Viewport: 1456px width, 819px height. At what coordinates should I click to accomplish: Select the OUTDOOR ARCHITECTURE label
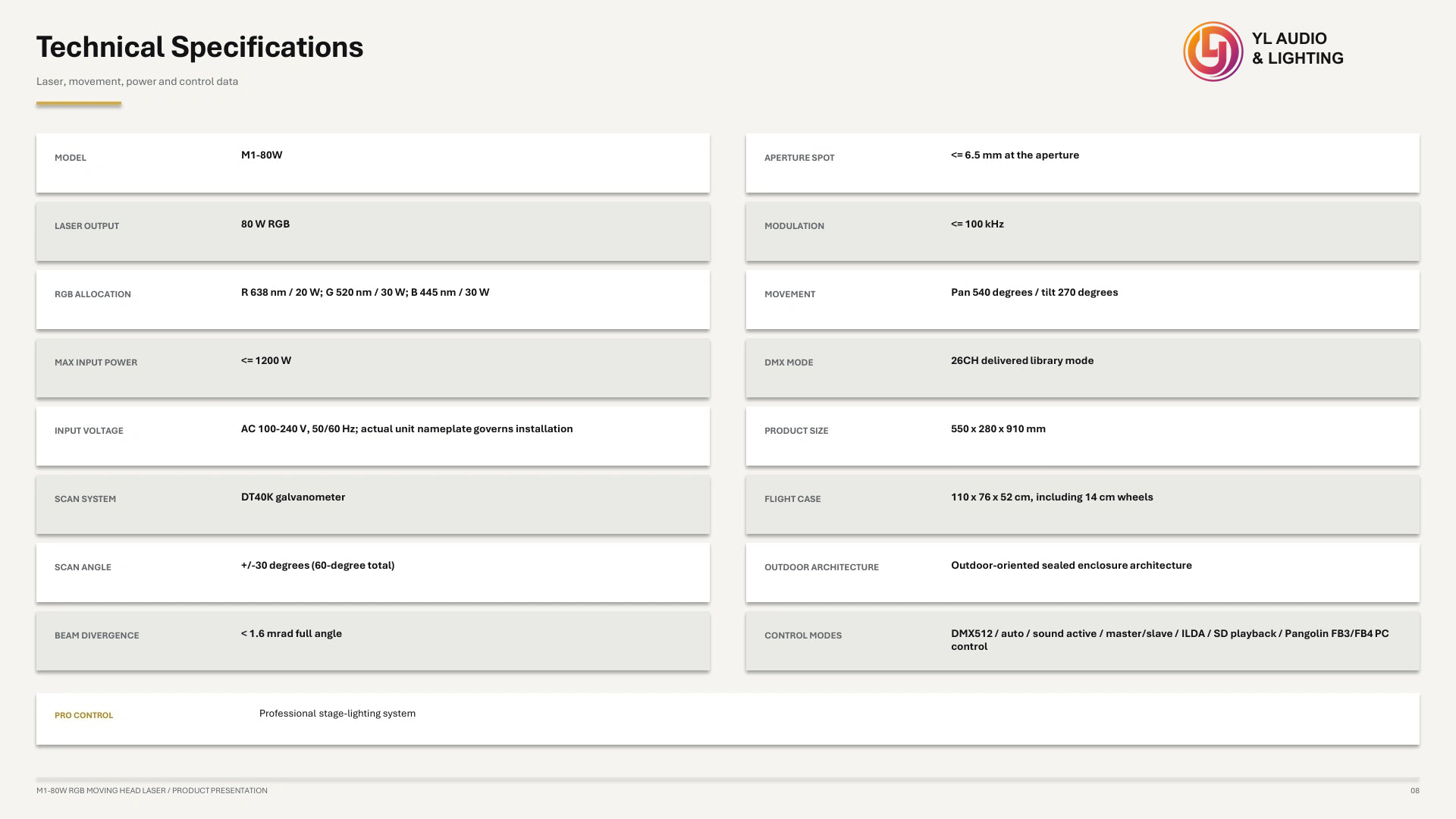point(821,567)
